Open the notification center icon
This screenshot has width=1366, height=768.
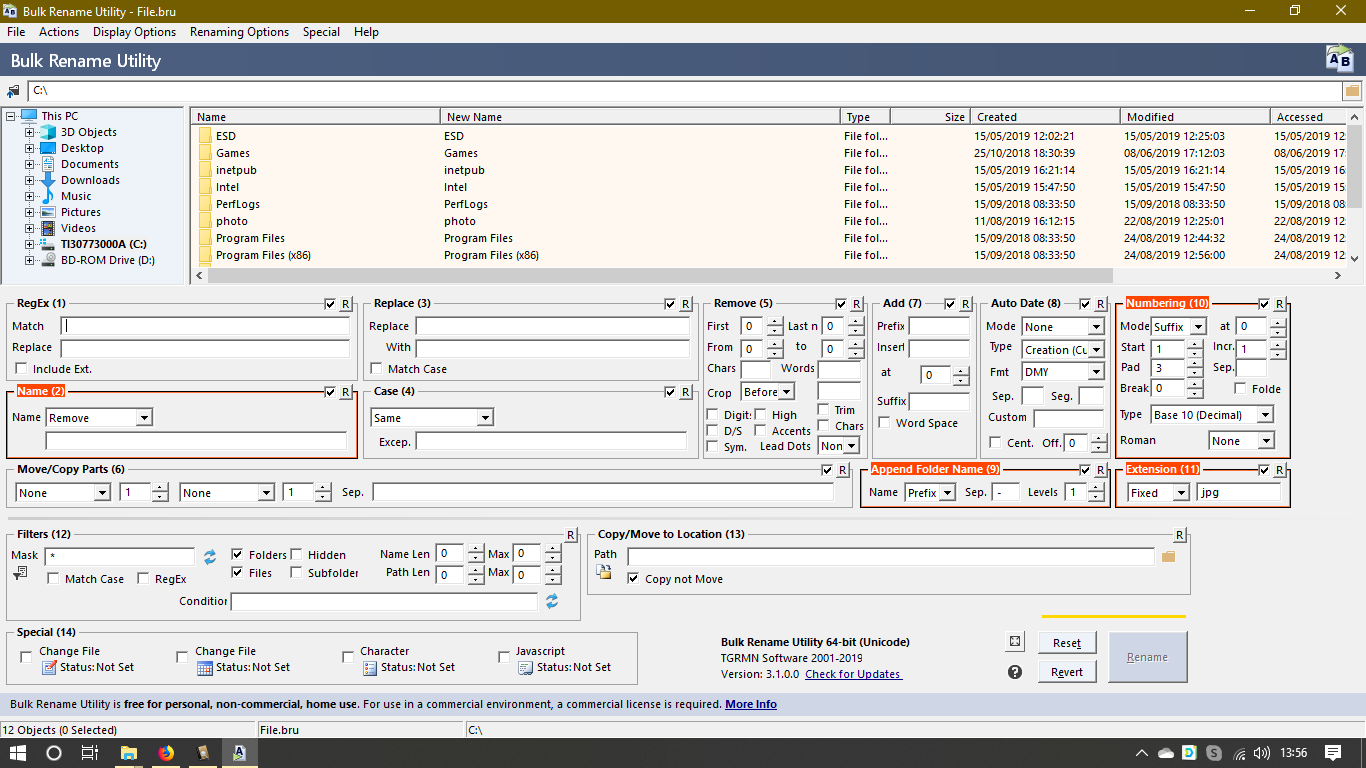click(1333, 753)
